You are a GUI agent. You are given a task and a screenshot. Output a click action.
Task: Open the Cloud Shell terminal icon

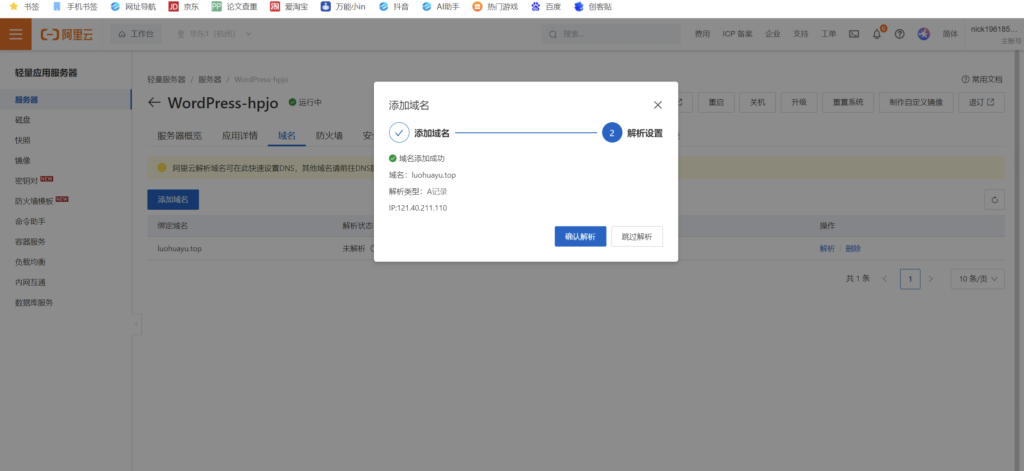[854, 34]
